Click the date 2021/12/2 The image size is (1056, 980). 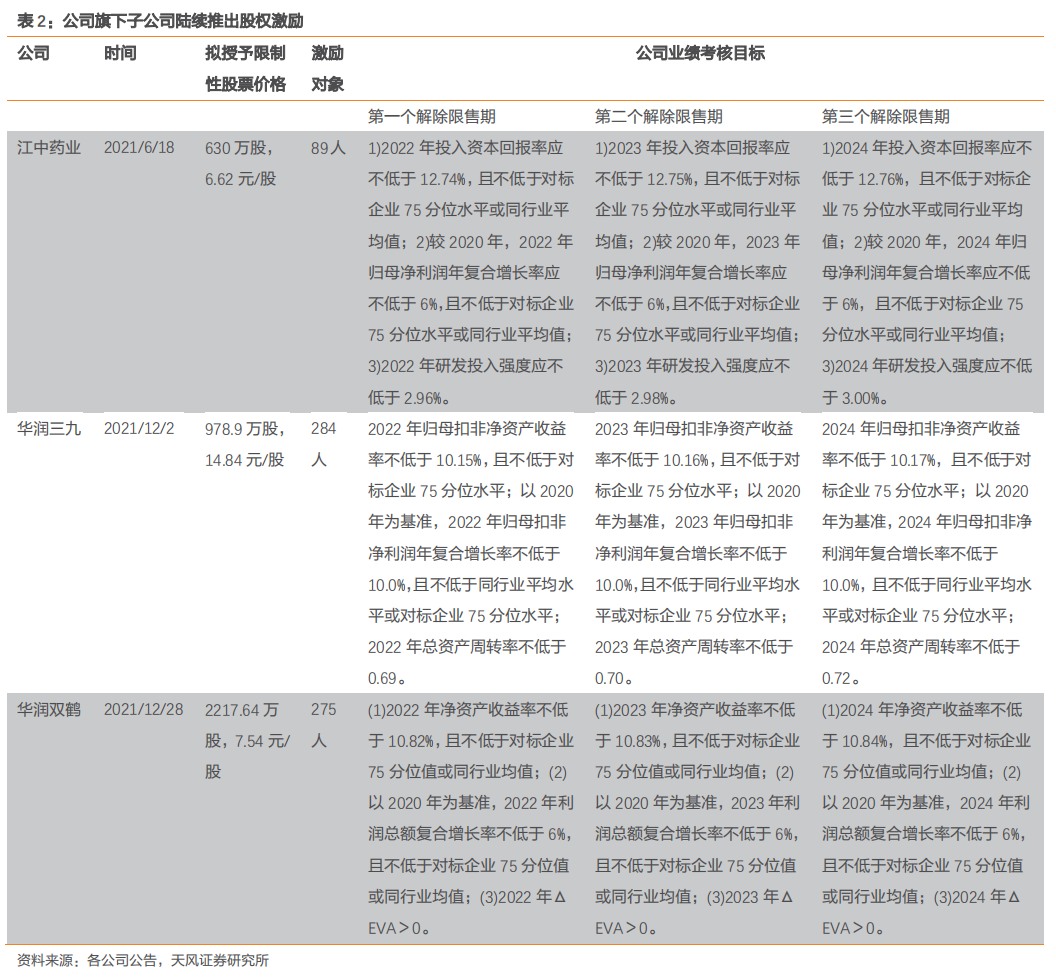pyautogui.click(x=139, y=428)
